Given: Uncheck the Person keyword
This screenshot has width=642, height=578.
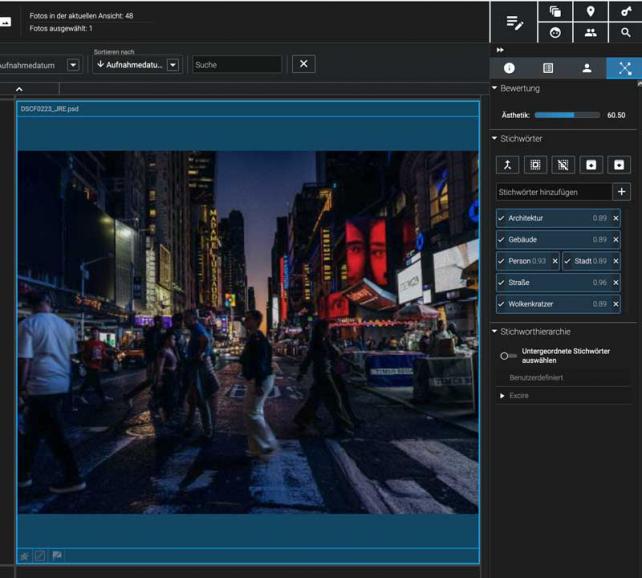Looking at the screenshot, I should coord(501,261).
